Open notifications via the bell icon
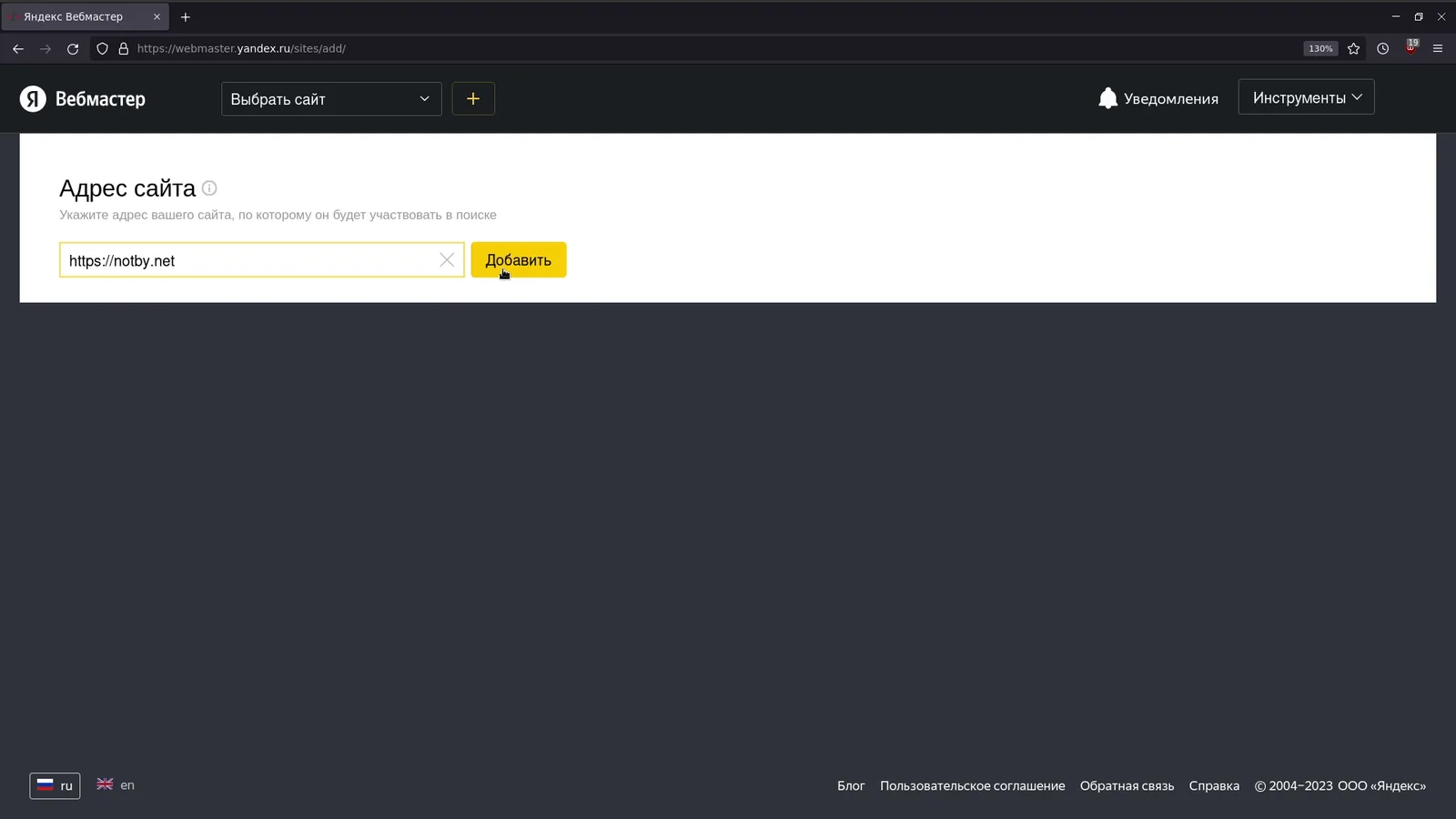The width and height of the screenshot is (1456, 819). [1107, 98]
